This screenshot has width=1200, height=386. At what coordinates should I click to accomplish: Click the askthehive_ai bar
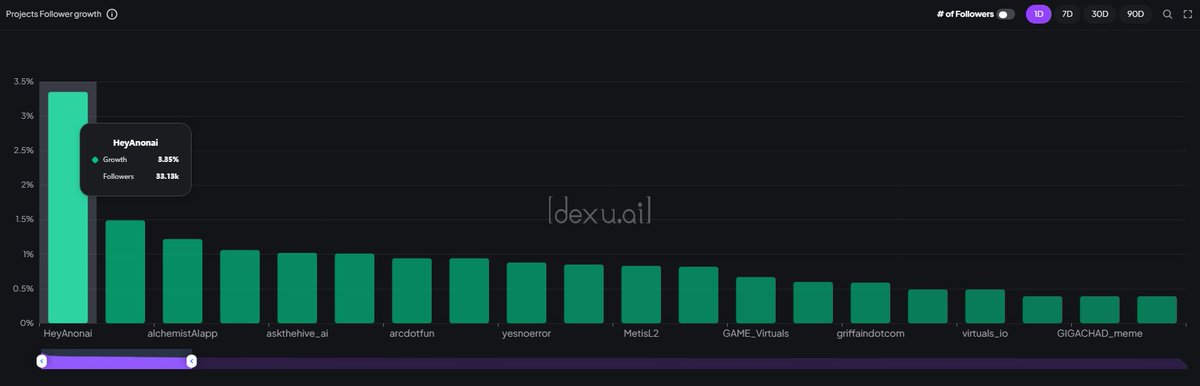(297, 288)
